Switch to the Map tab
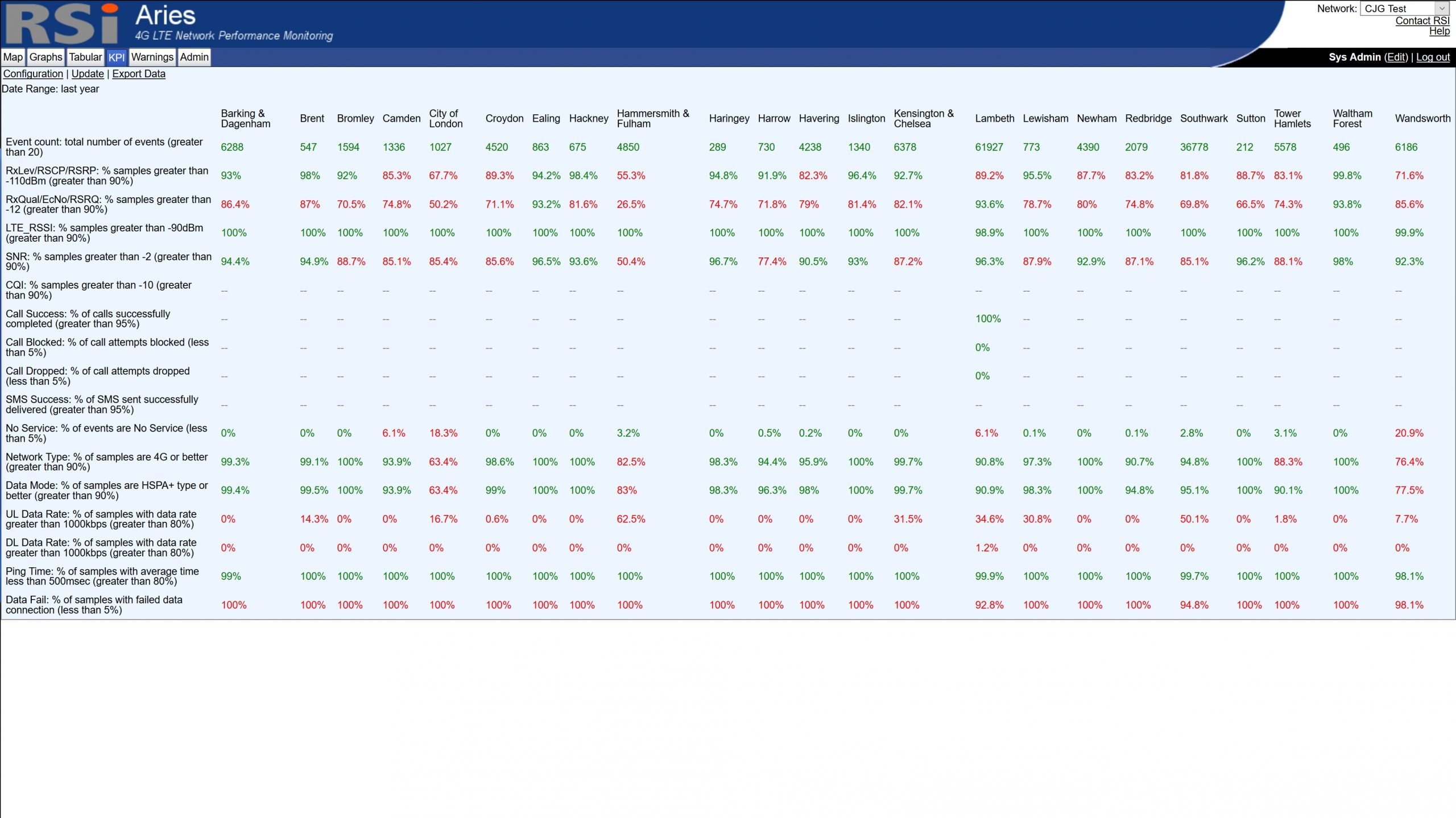Image resolution: width=1456 pixels, height=818 pixels. 13,57
